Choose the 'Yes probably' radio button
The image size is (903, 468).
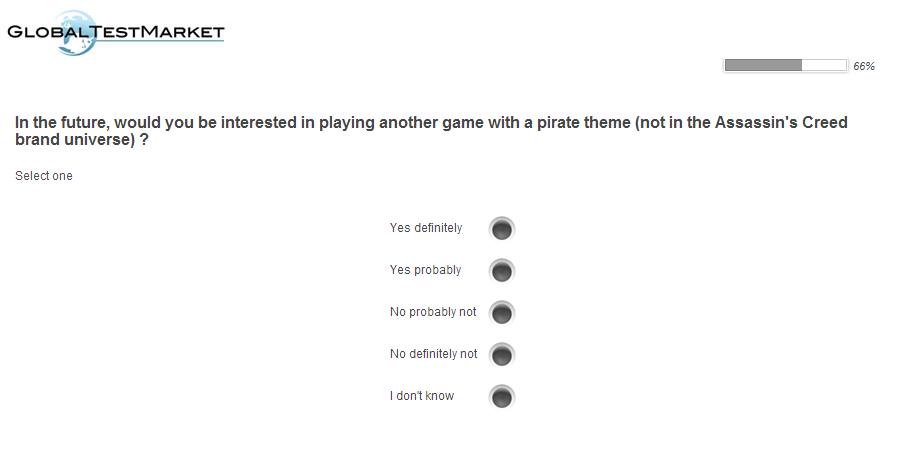click(502, 271)
